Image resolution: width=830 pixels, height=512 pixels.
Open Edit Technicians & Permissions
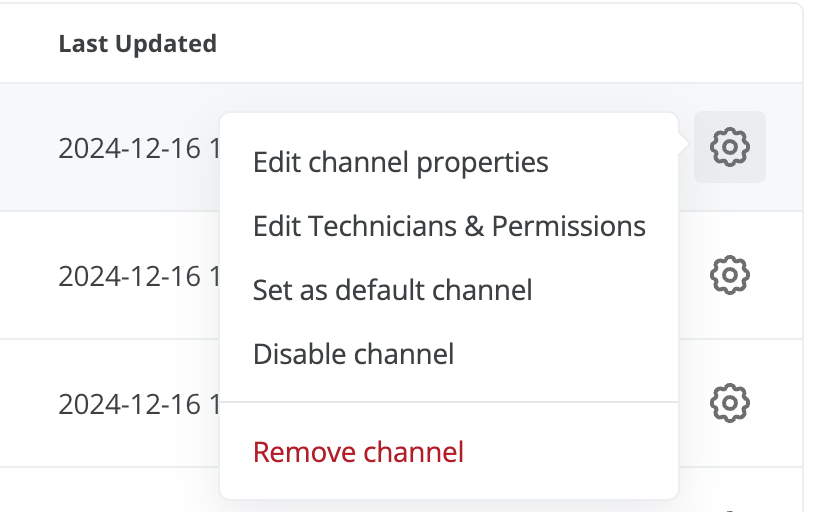coord(449,226)
